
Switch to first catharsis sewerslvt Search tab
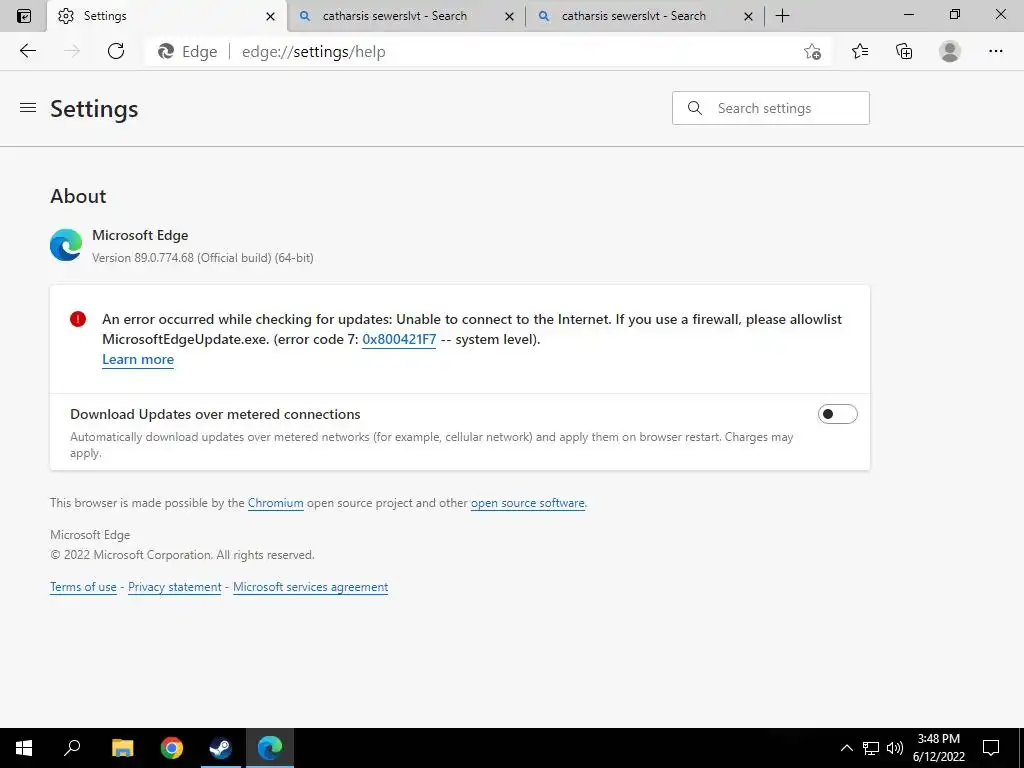click(406, 16)
